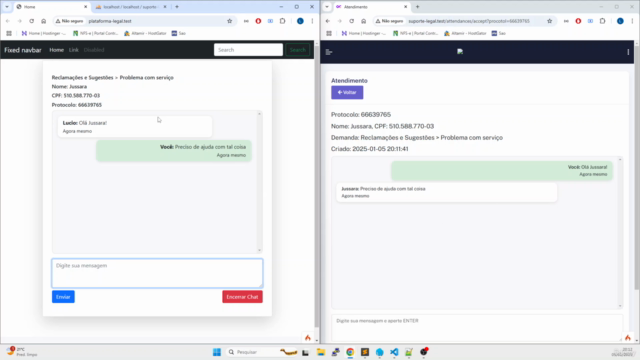Switch to Google Chrome on the taskbar
The height and width of the screenshot is (360, 640).
pos(350,352)
